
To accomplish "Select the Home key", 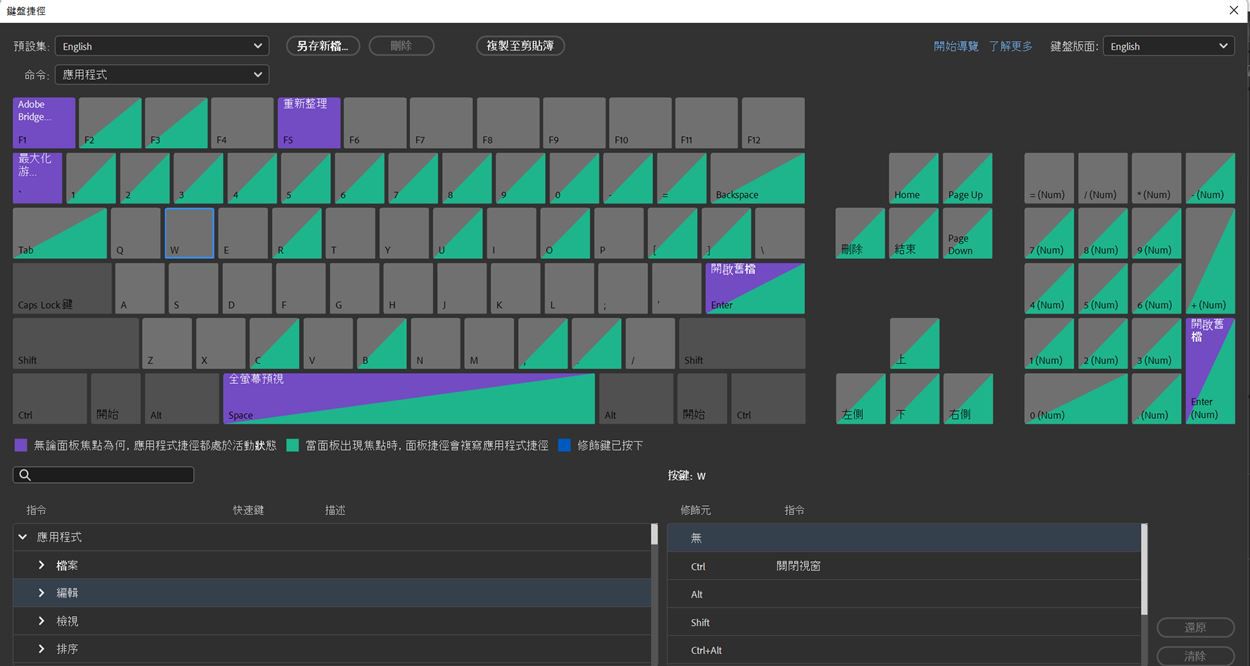I will 914,178.
